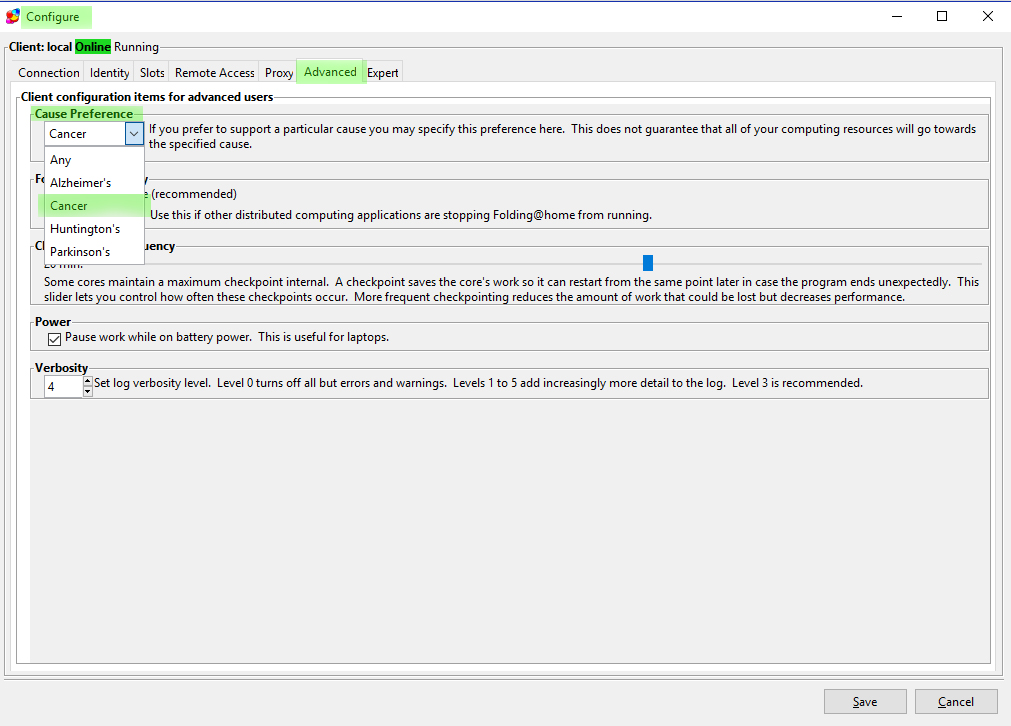Click the Save button
The height and width of the screenshot is (726, 1011).
(865, 701)
